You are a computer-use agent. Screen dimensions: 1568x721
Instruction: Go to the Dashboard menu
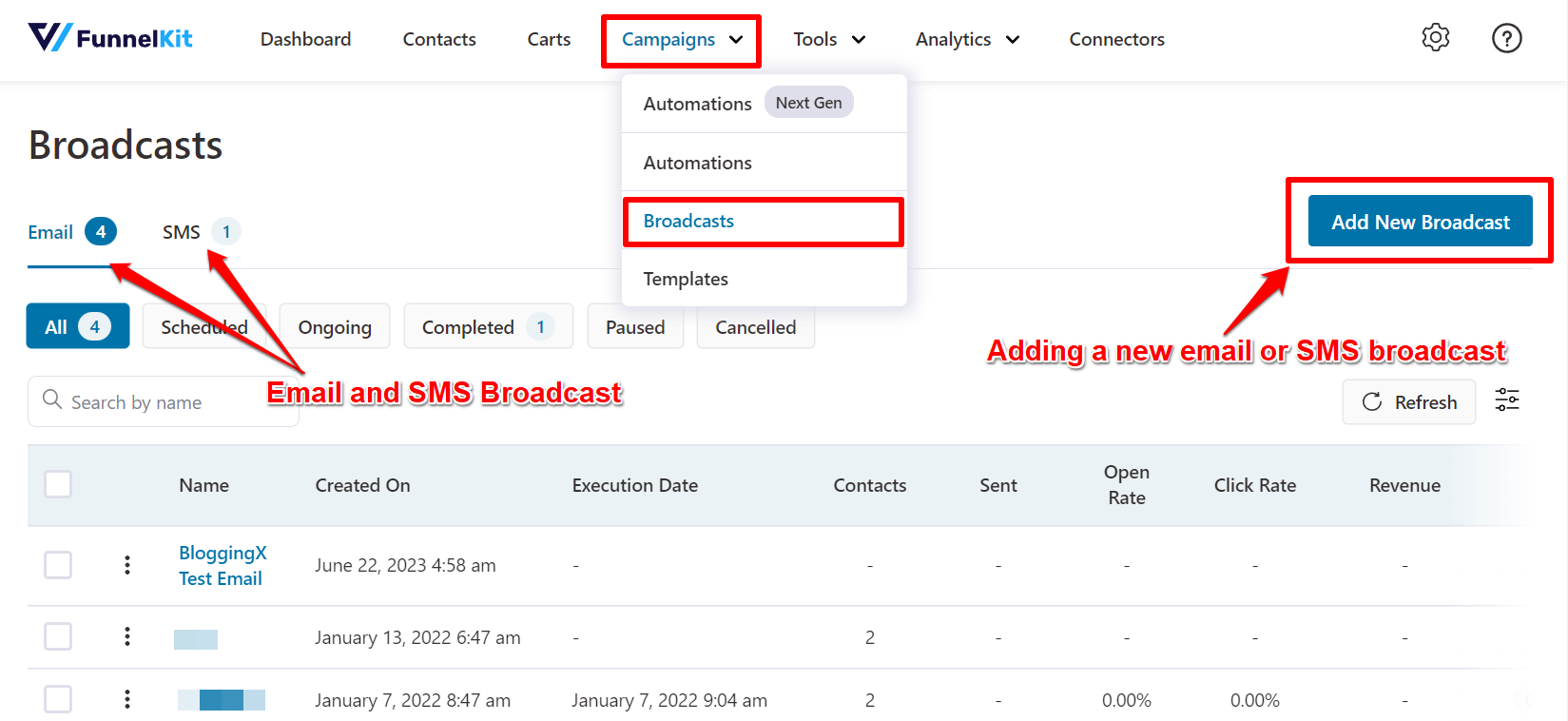pyautogui.click(x=305, y=39)
